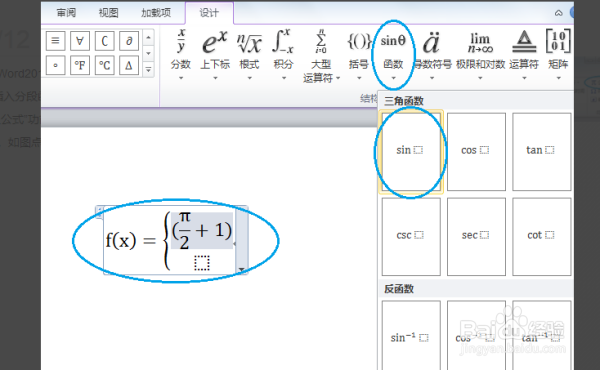
Task: Open the Operator (运算符) structures menu
Action: tap(524, 54)
